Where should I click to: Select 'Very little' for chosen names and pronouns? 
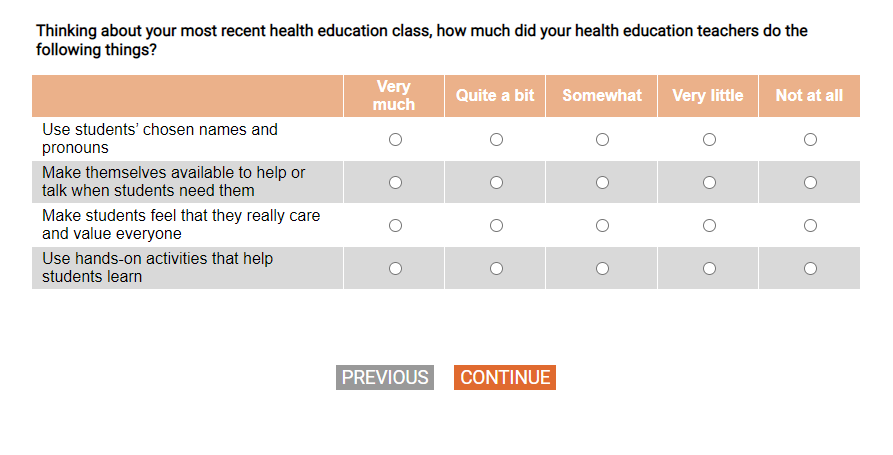tap(709, 140)
